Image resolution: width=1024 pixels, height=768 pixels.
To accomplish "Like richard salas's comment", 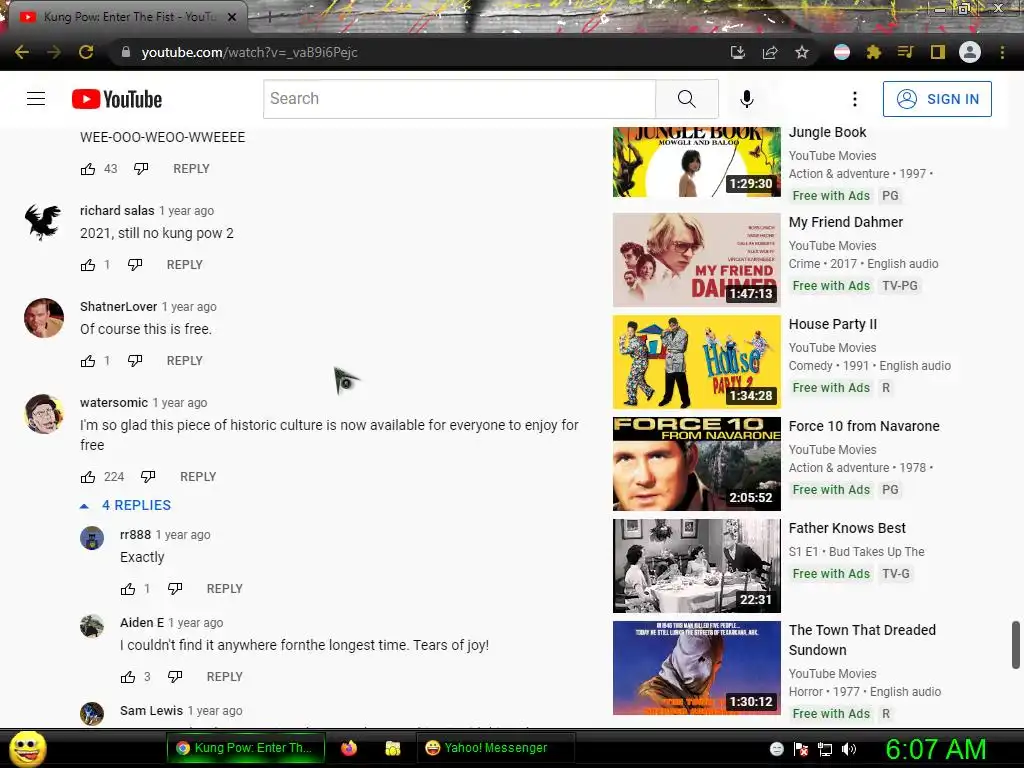I will [x=88, y=265].
